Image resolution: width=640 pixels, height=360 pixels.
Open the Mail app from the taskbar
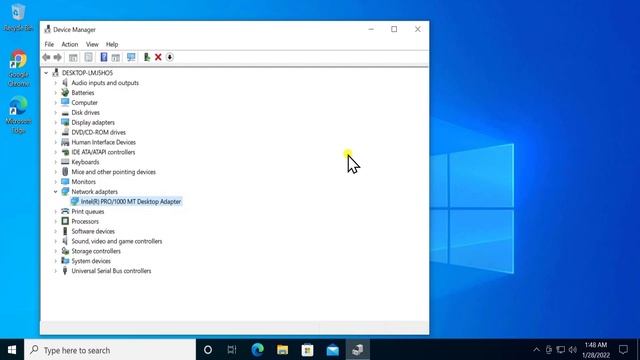click(333, 350)
